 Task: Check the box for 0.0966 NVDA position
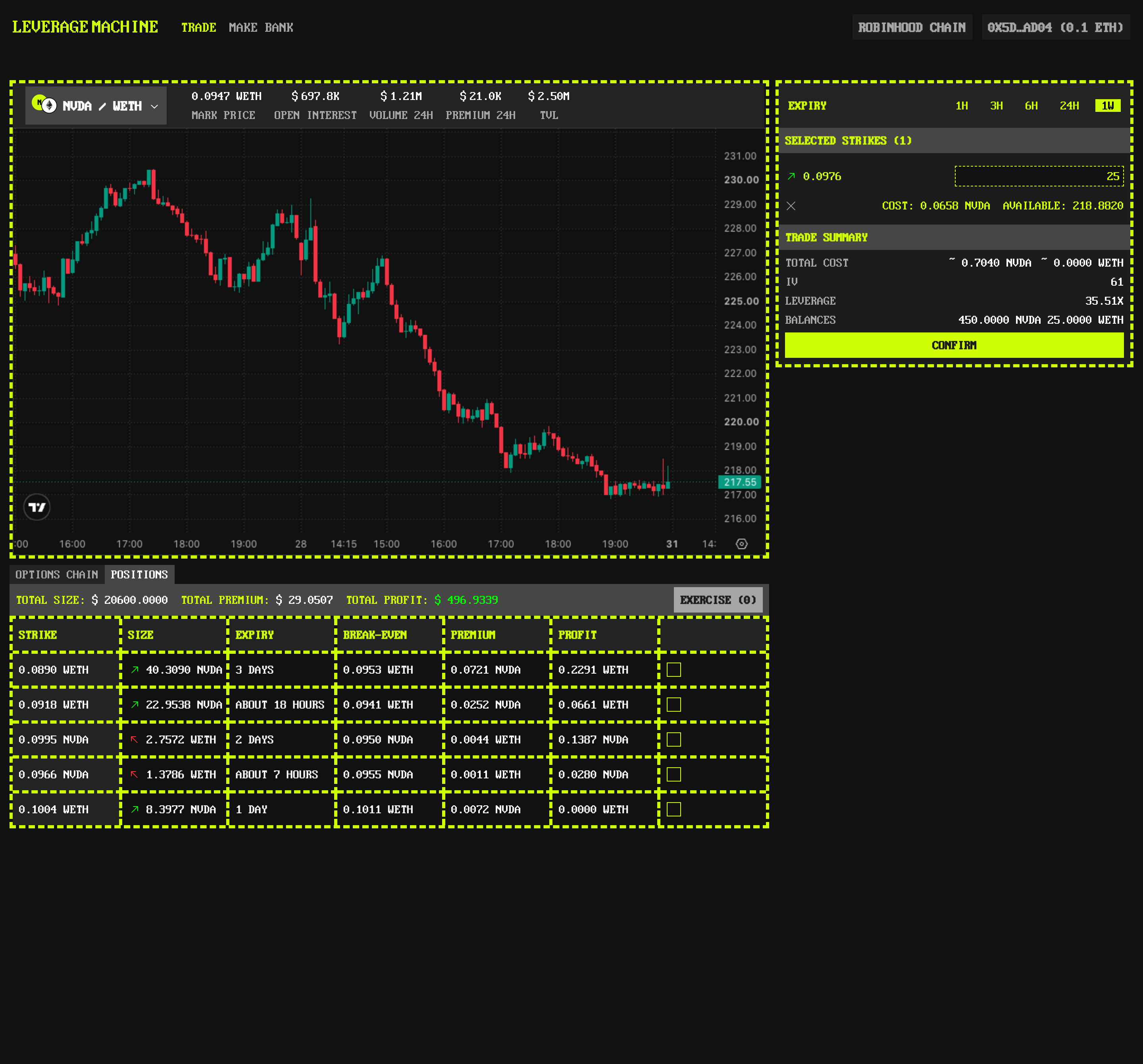674,775
